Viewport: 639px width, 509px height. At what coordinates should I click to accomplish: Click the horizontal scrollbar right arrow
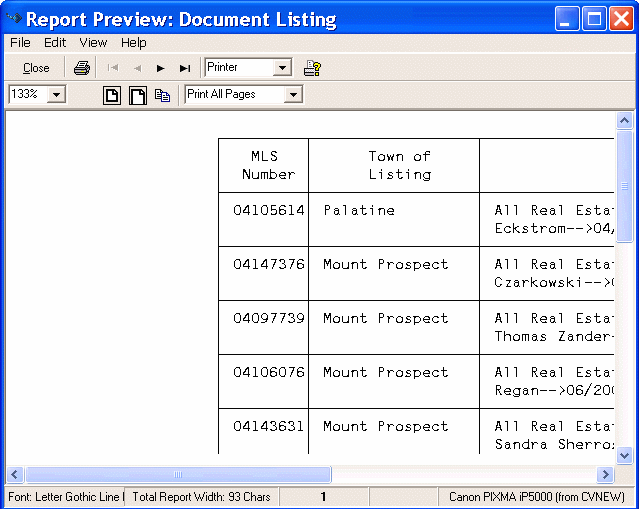[605, 474]
